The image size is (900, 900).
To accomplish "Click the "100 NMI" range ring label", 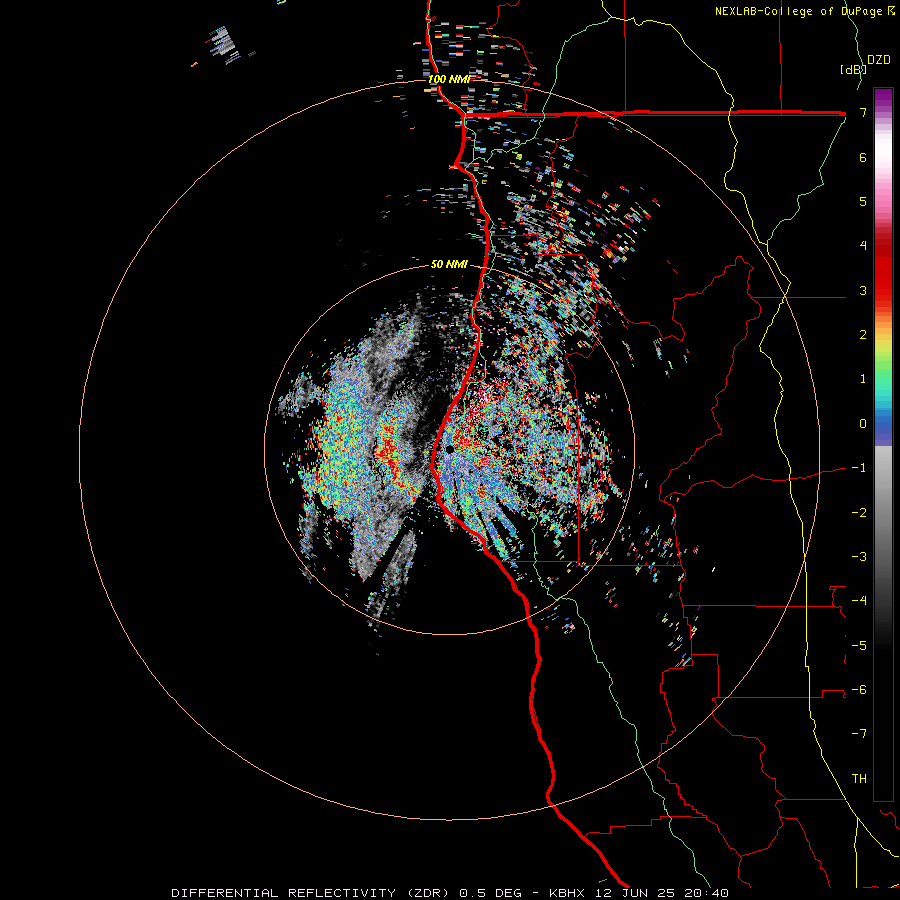I will pyautogui.click(x=449, y=79).
